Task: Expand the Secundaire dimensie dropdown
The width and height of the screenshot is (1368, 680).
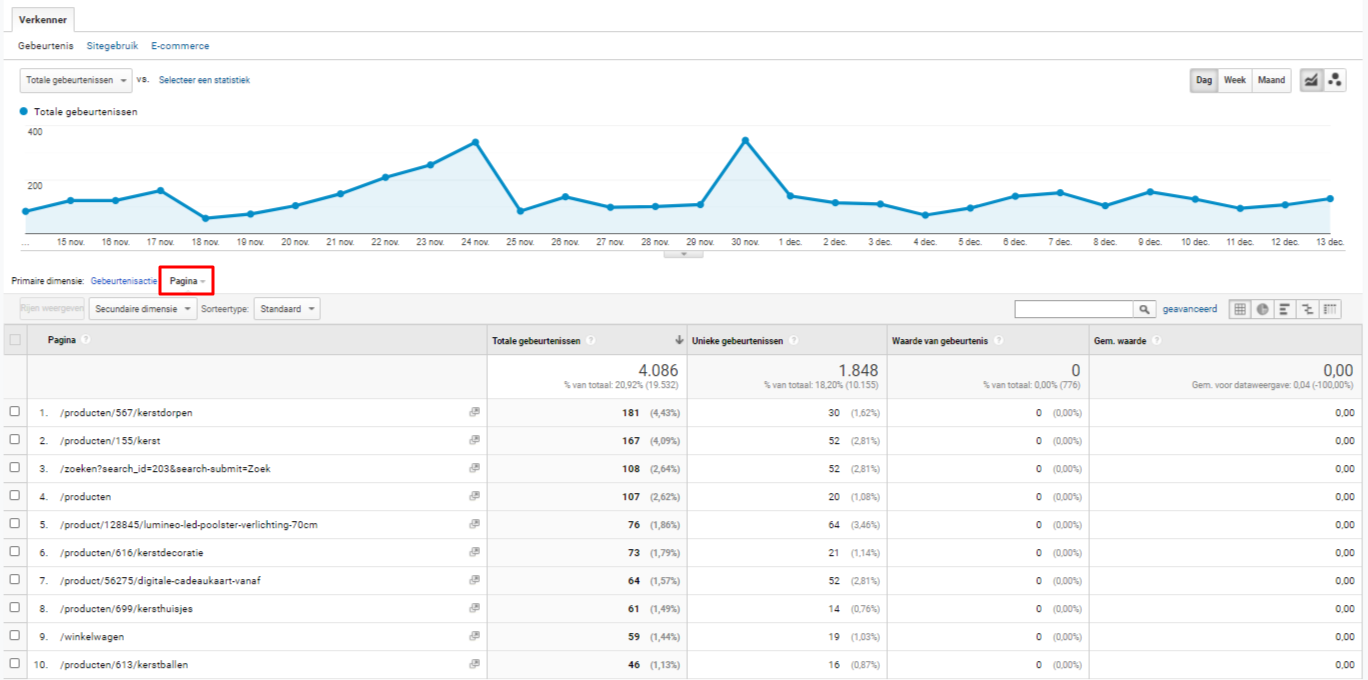Action: [x=143, y=310]
